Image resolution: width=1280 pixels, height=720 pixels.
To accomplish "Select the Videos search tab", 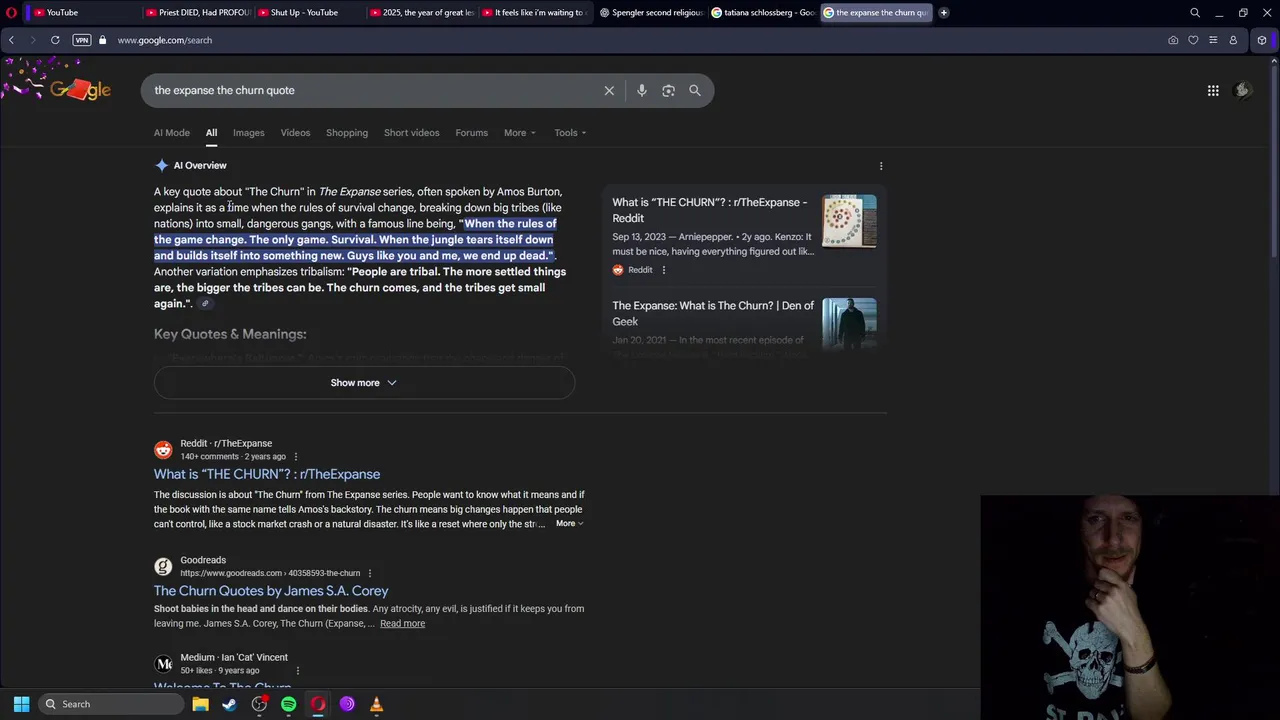I will pyautogui.click(x=295, y=133).
